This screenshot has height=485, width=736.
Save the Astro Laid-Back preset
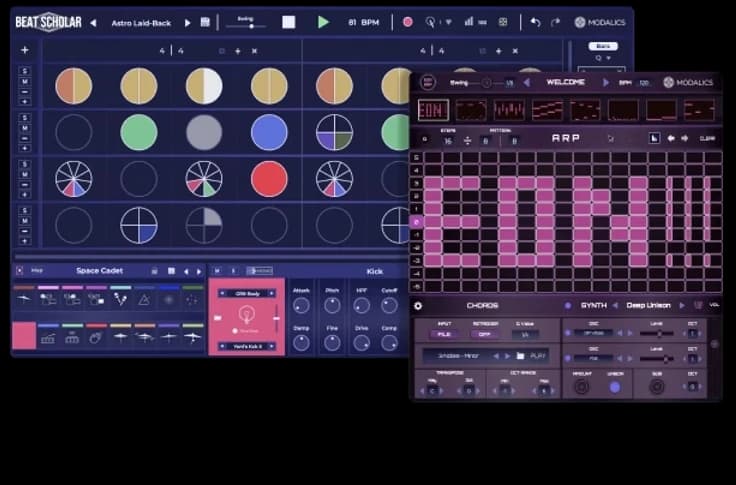pos(205,22)
